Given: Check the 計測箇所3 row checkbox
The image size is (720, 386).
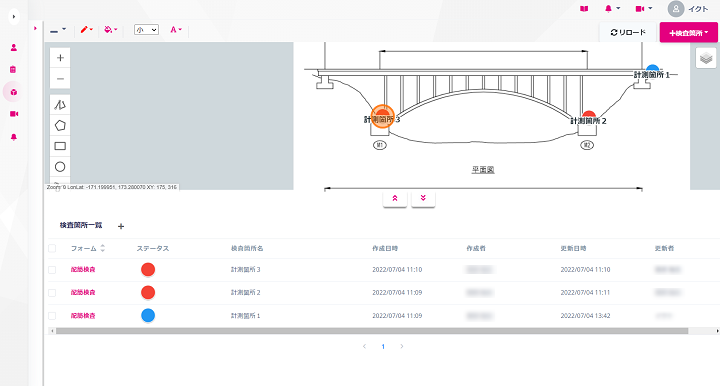Looking at the screenshot, I should coord(52,270).
